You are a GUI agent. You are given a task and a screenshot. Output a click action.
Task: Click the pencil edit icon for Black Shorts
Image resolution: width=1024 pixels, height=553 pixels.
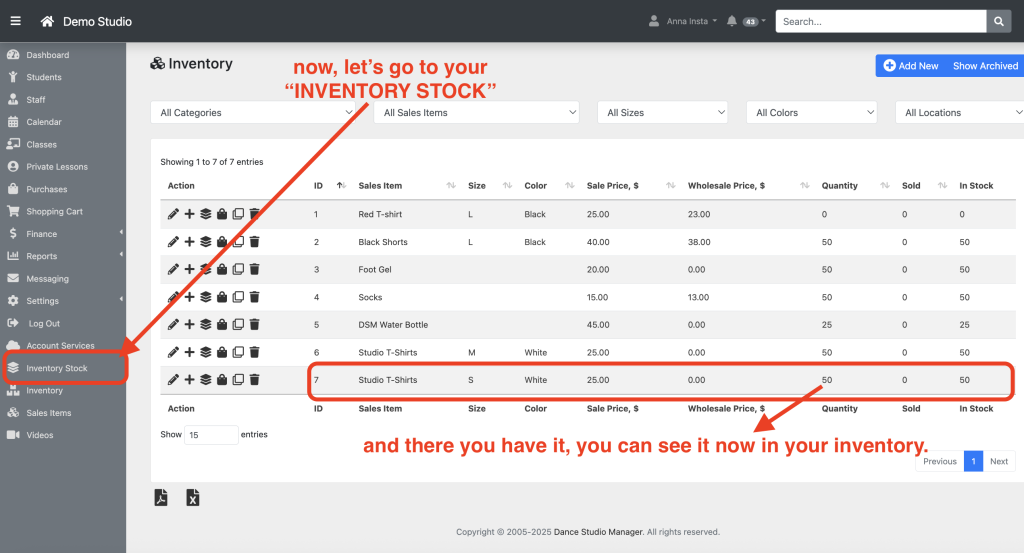click(x=173, y=242)
